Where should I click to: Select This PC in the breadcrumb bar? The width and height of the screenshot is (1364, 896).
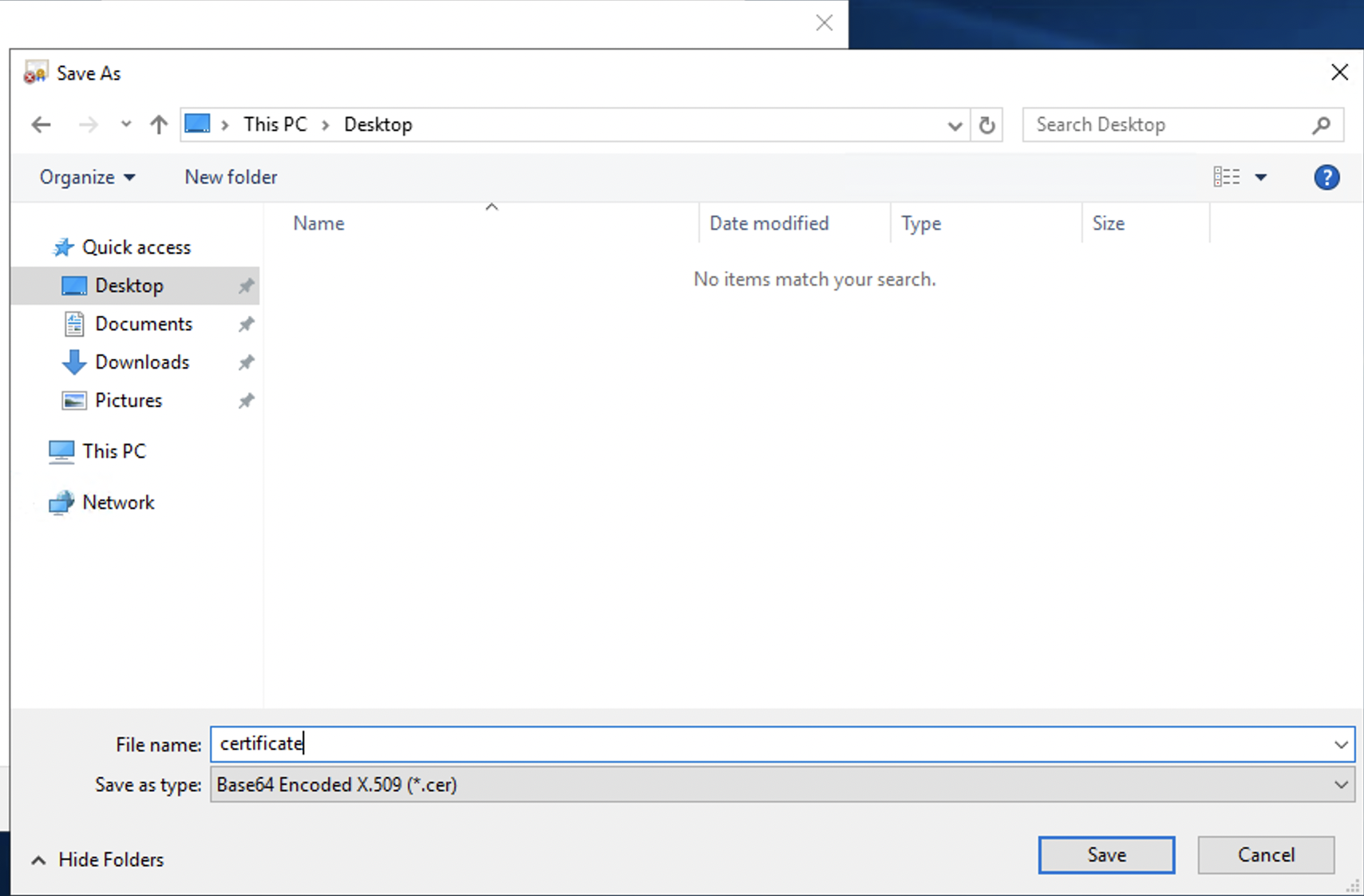pos(275,124)
